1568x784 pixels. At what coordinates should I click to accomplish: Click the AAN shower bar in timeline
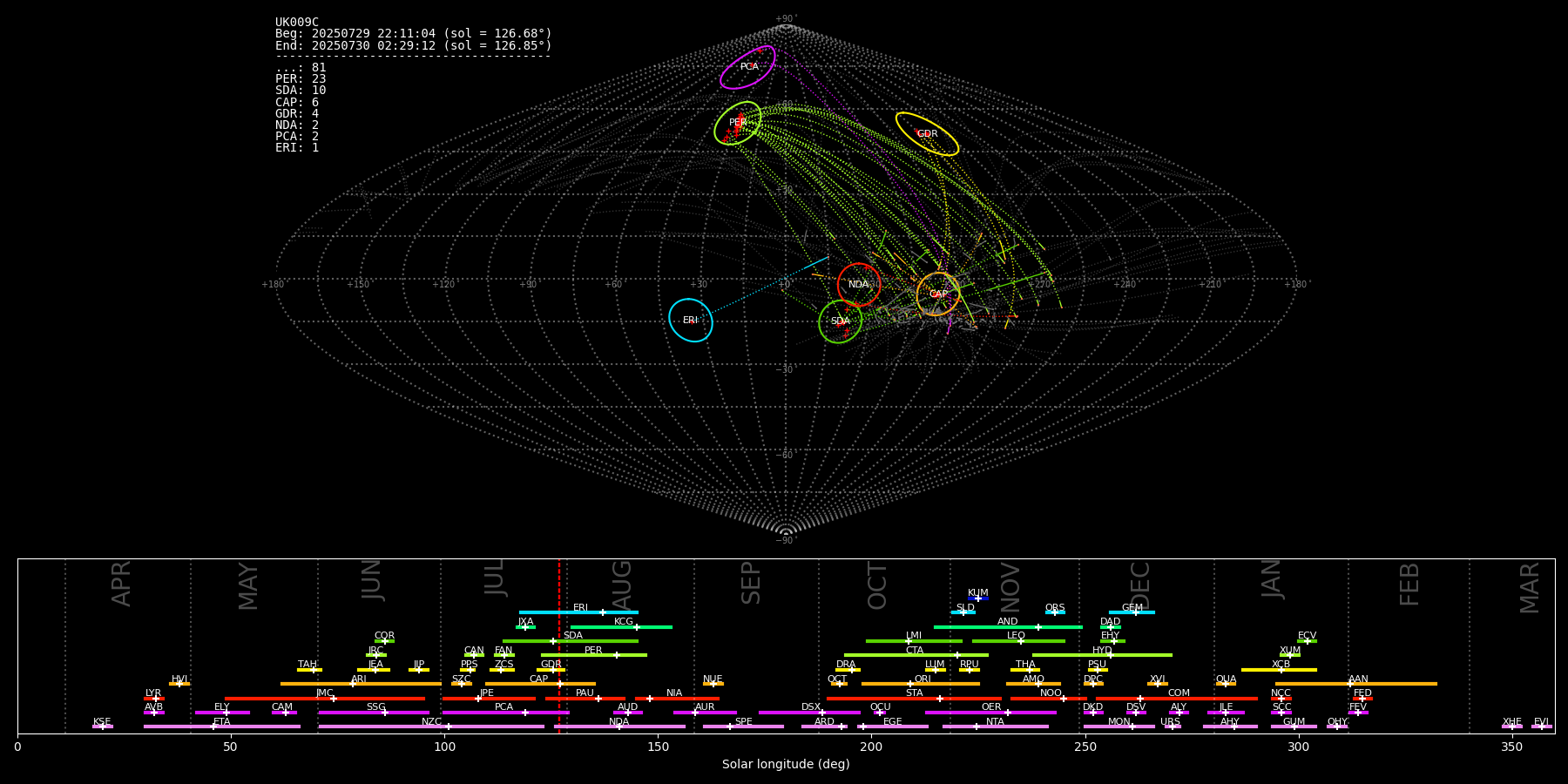click(x=1356, y=684)
